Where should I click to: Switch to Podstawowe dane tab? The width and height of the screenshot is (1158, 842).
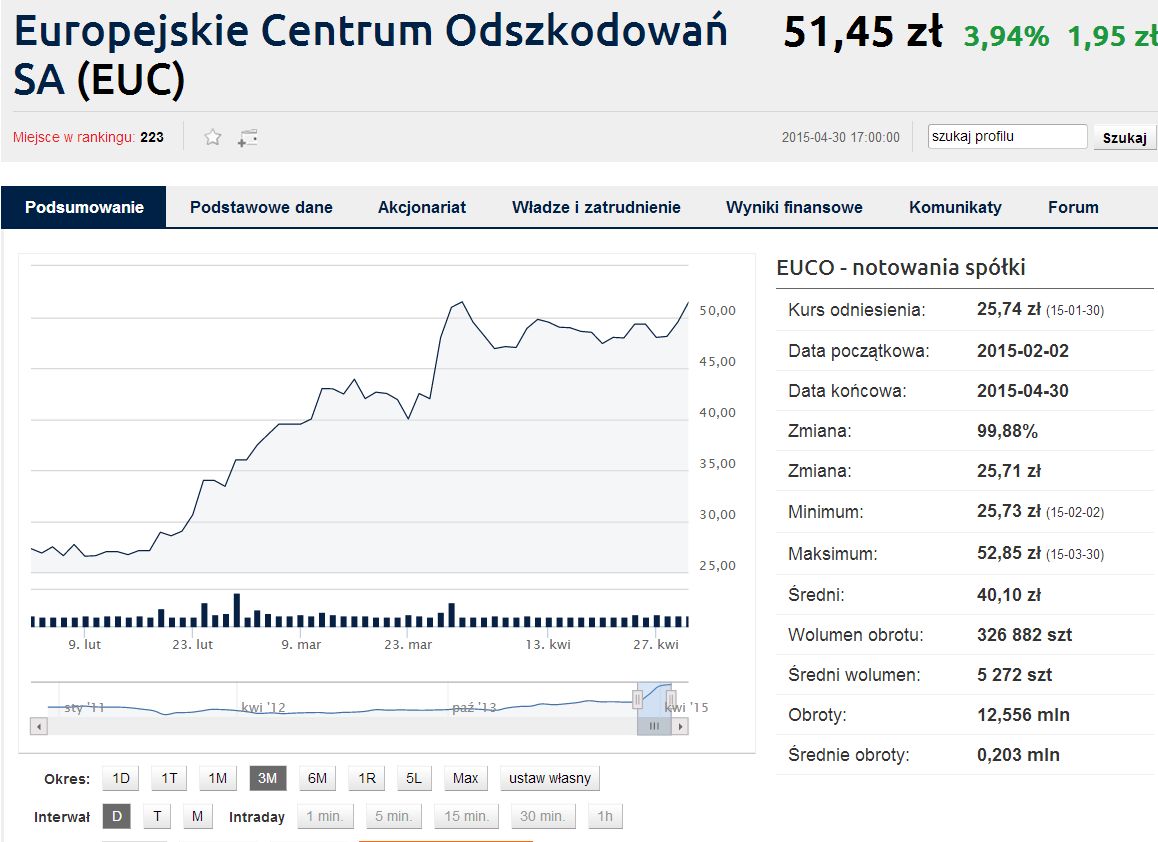pos(261,208)
